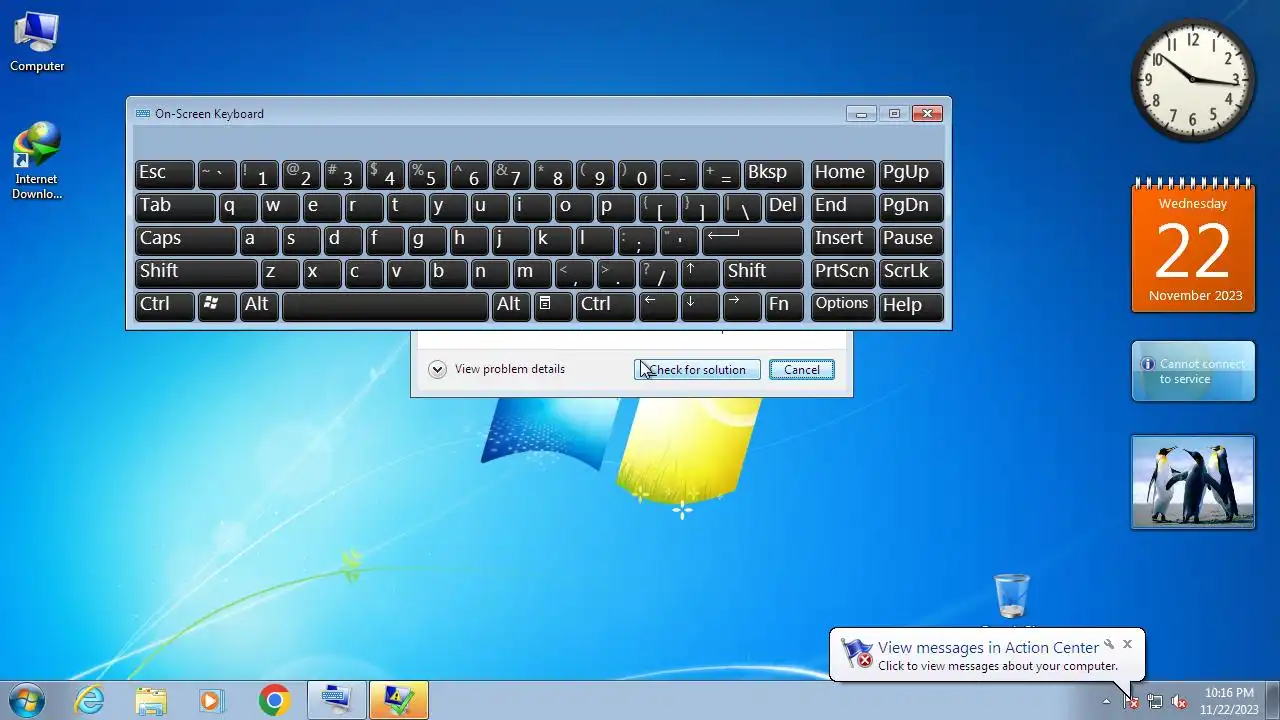Click the End key

pyautogui.click(x=842, y=206)
